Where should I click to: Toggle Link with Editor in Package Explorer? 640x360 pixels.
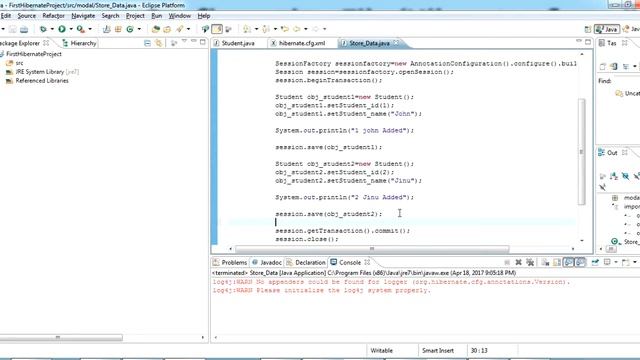tap(159, 43)
